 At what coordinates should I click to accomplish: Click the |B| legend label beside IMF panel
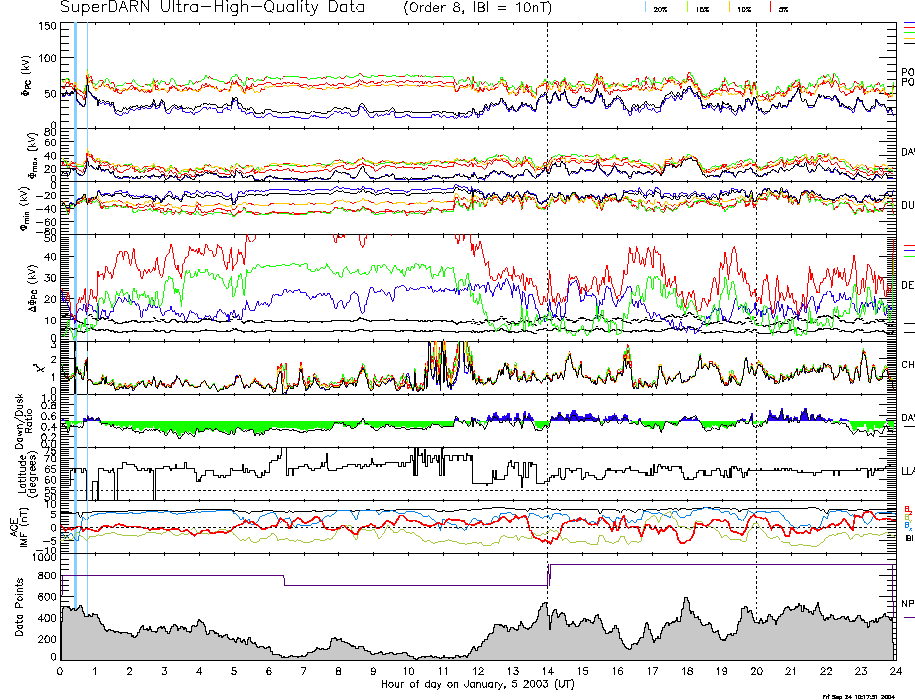pos(907,538)
